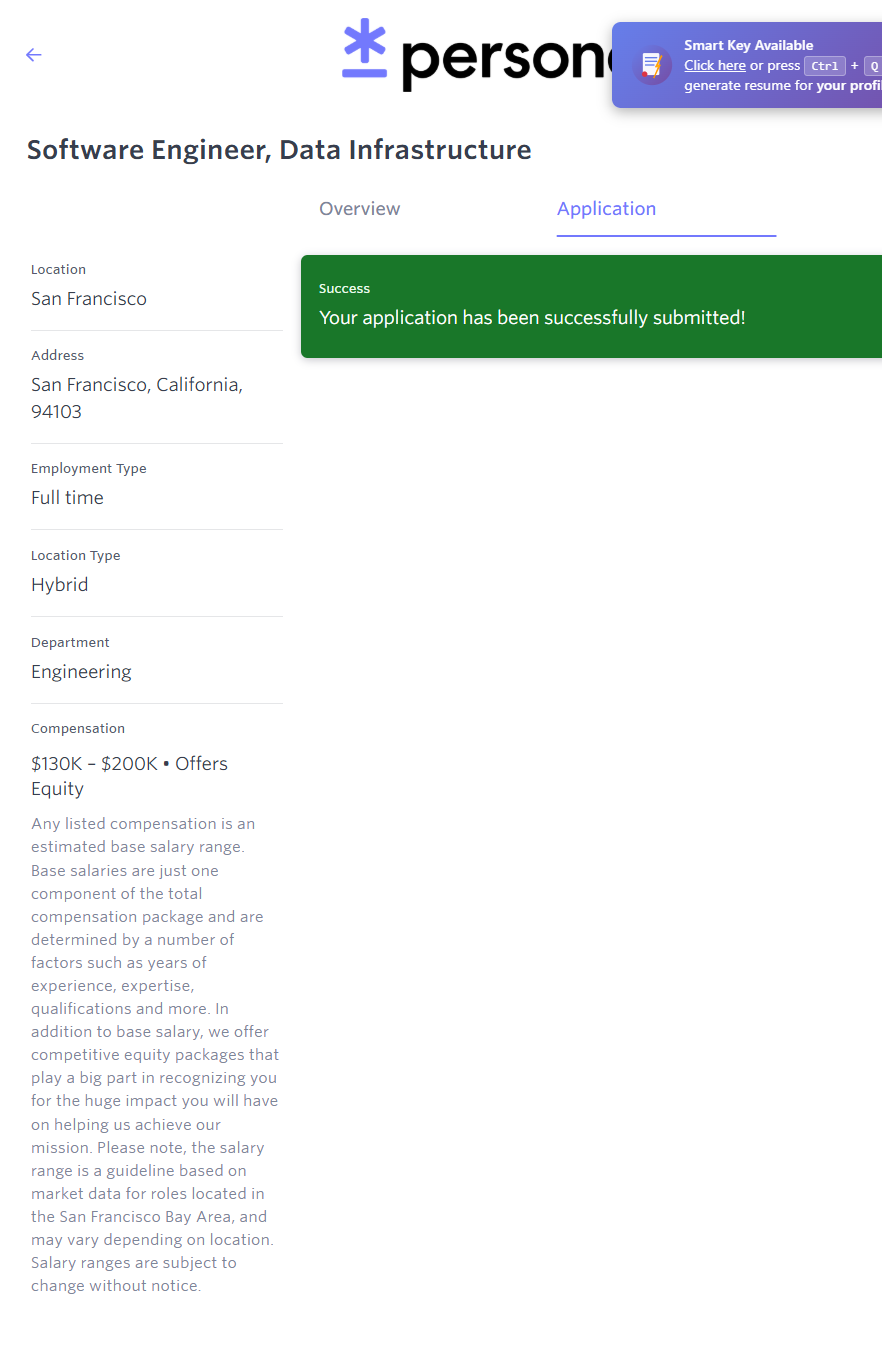
Task: Switch to the Overview tab
Action: (359, 209)
